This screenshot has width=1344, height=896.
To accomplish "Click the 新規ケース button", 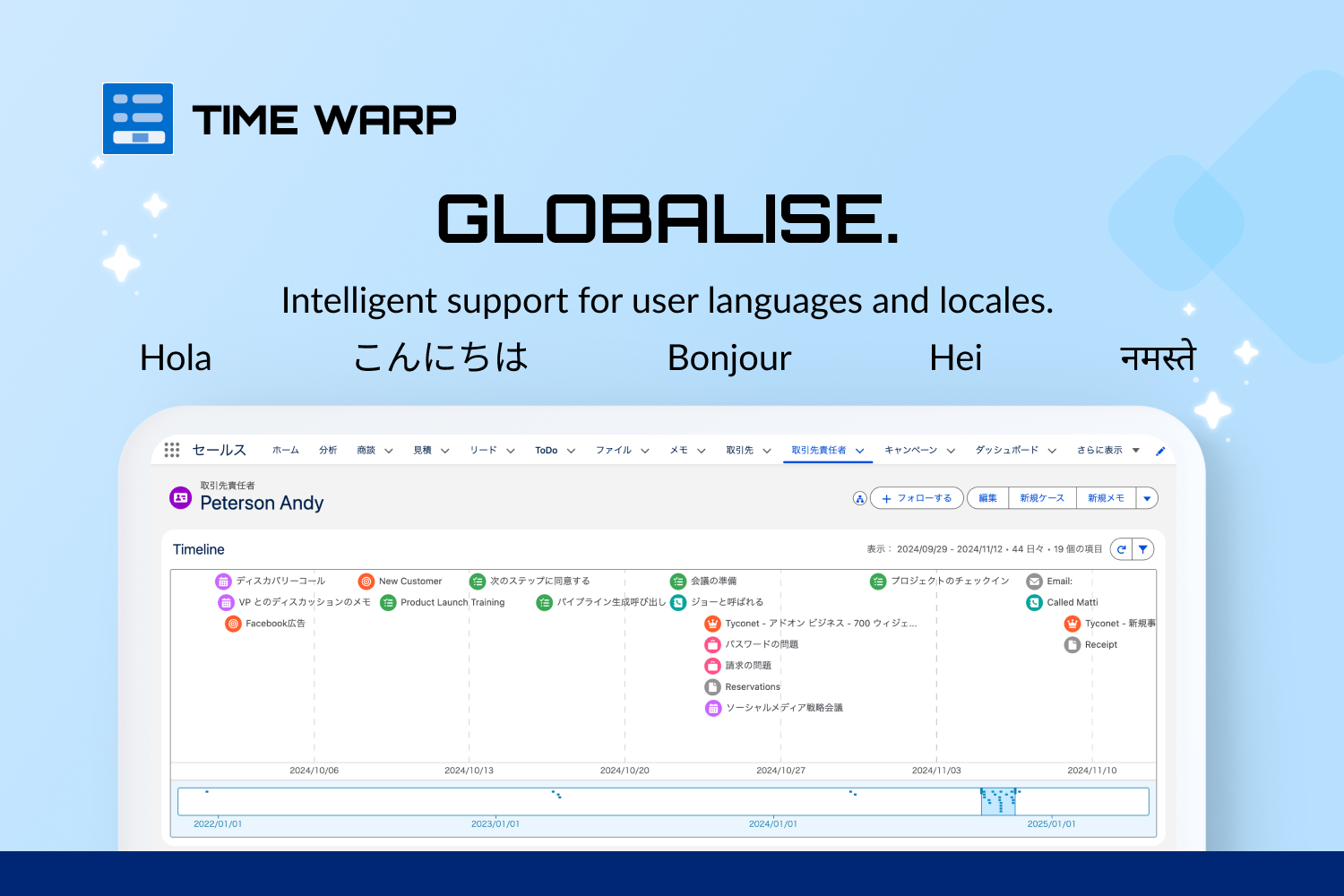I will click(1042, 498).
